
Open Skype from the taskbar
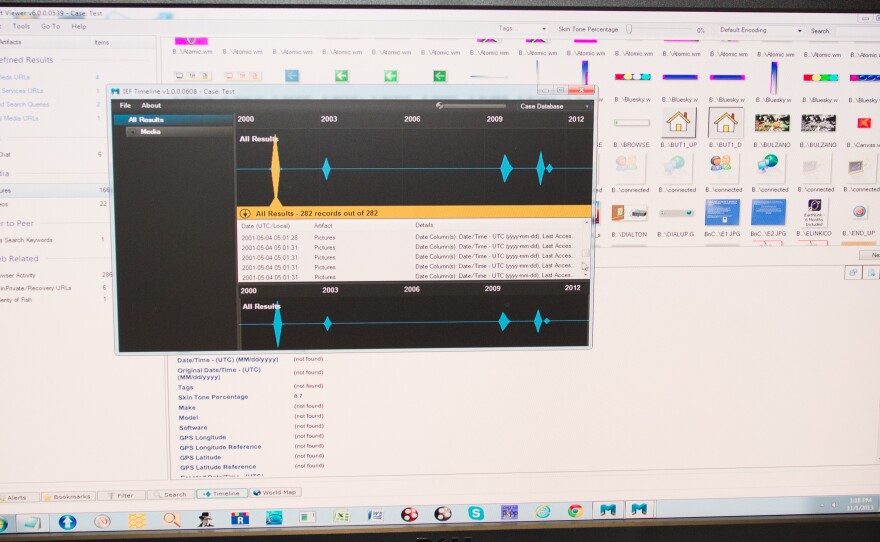coord(476,513)
